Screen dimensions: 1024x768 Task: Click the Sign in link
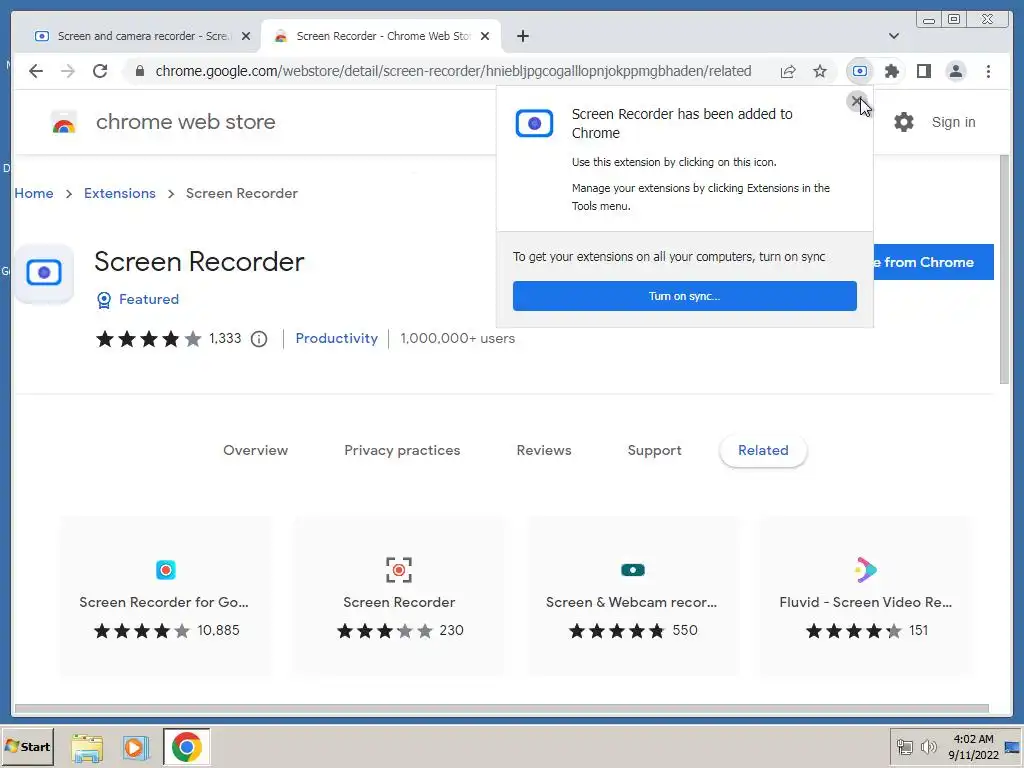click(953, 122)
